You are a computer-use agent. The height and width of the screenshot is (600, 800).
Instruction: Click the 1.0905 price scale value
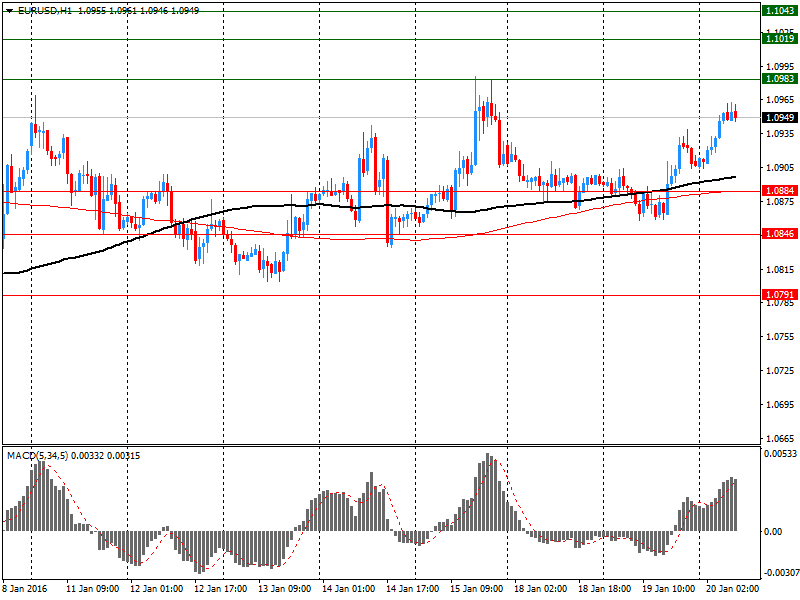coord(780,167)
